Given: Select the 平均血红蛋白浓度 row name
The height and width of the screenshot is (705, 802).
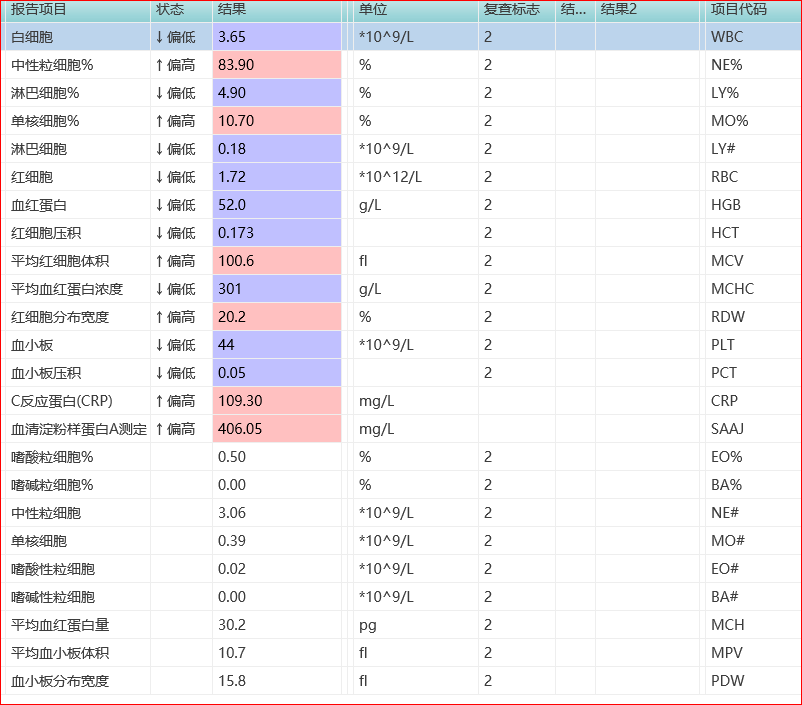Looking at the screenshot, I should (67, 289).
